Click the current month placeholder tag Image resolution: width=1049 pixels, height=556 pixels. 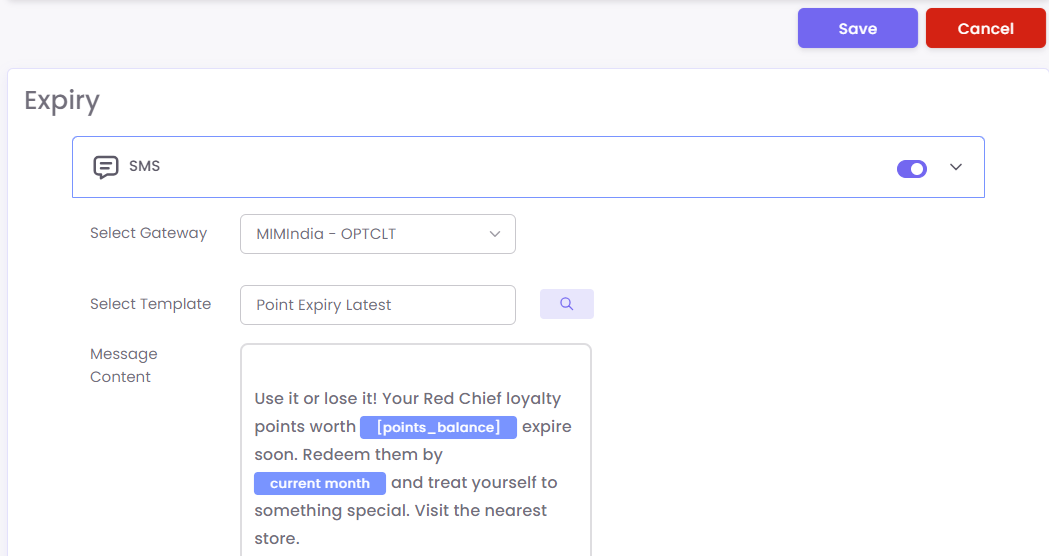pos(320,483)
